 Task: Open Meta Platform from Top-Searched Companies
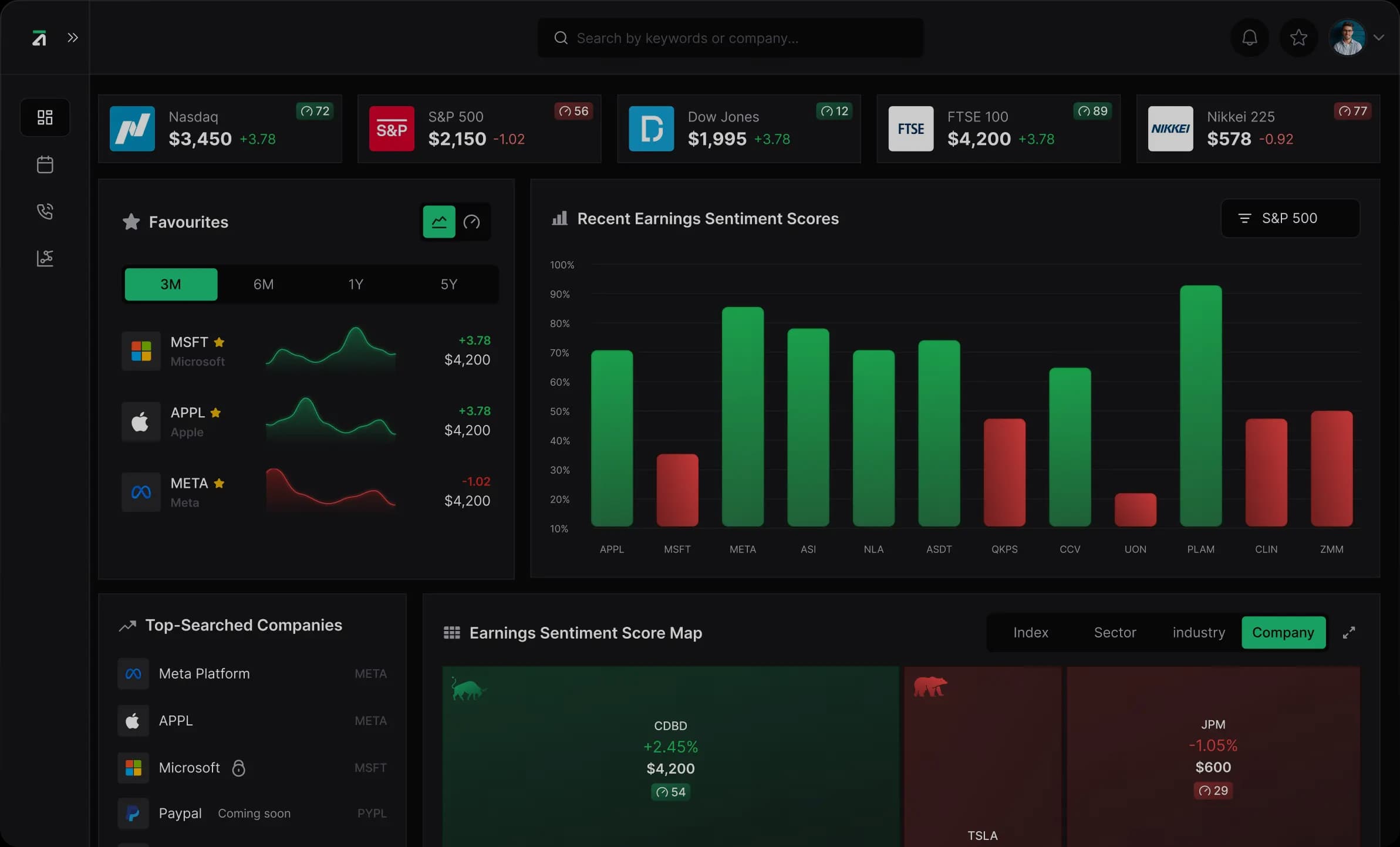pyautogui.click(x=204, y=673)
